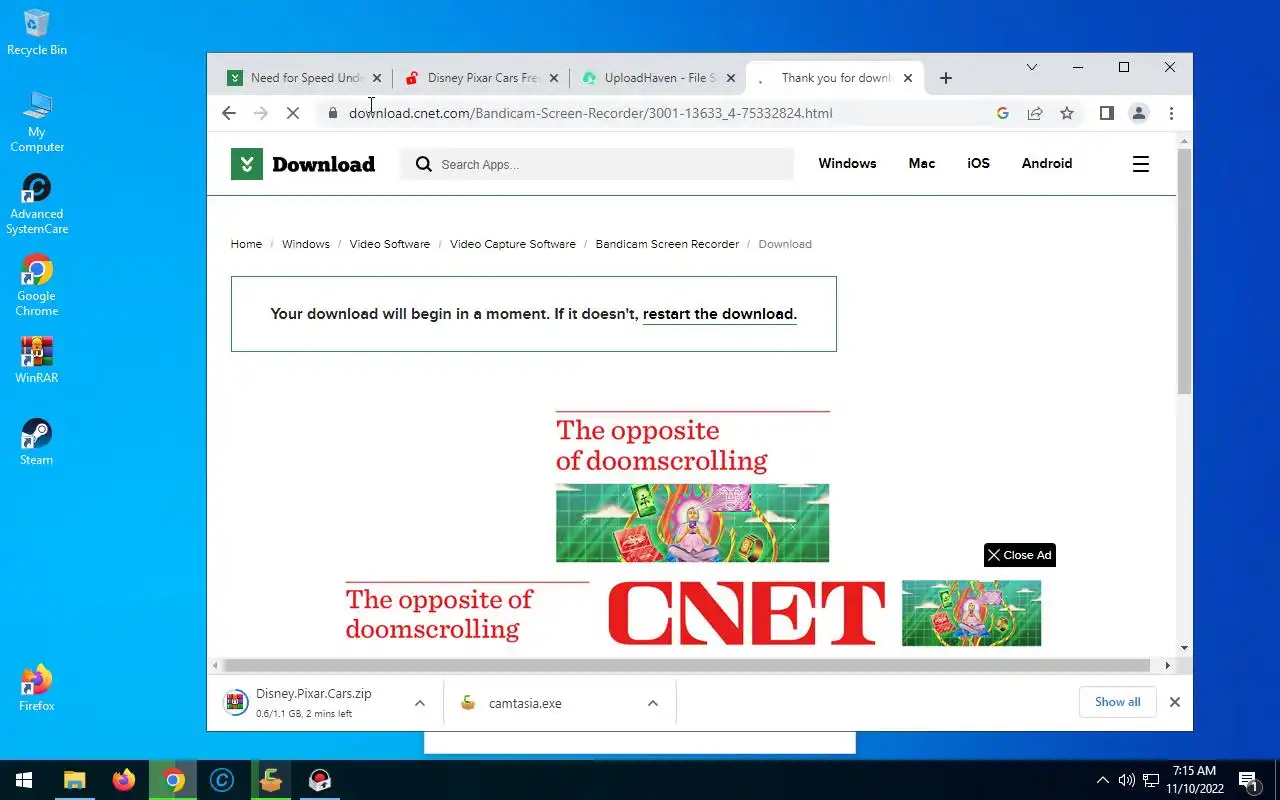View site information lock icon
The image size is (1280, 800).
pos(333,113)
